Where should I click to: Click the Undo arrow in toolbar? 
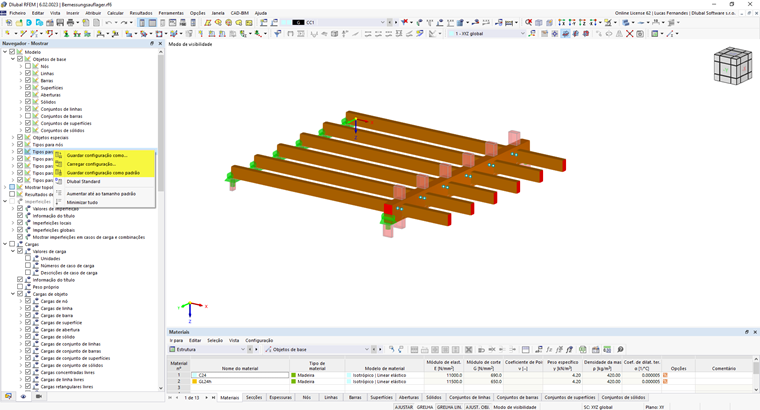tap(109, 22)
